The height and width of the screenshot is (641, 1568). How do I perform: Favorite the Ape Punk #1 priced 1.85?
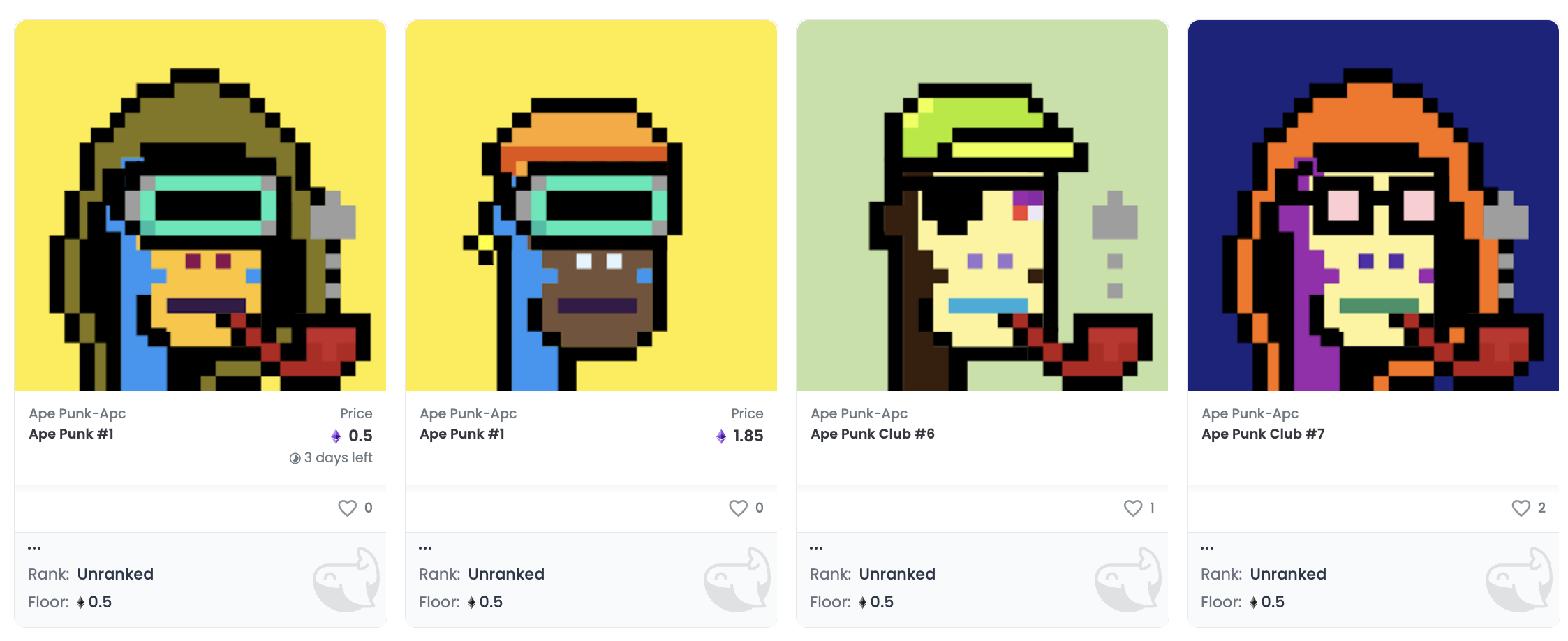point(738,508)
